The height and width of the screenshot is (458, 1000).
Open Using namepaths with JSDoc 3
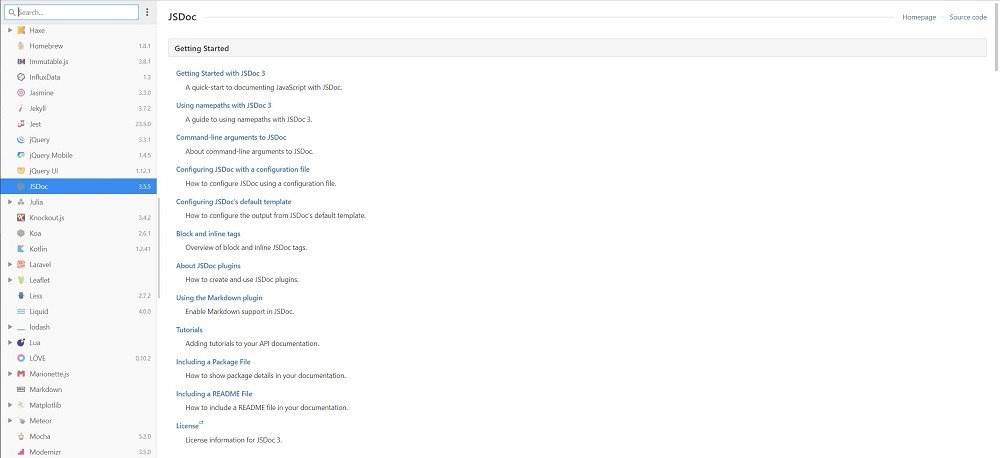click(x=224, y=105)
